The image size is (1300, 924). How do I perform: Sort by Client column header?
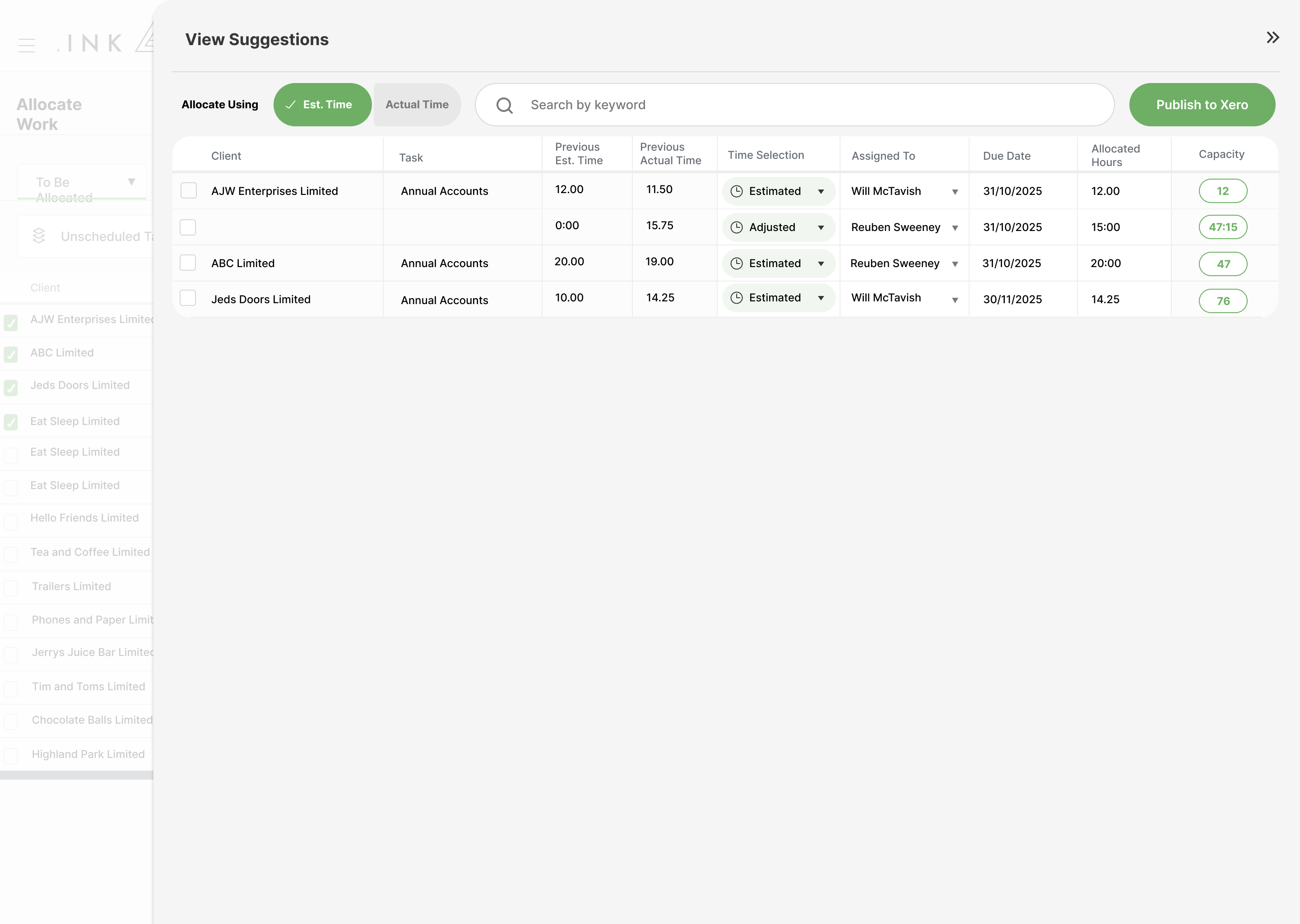(x=226, y=156)
